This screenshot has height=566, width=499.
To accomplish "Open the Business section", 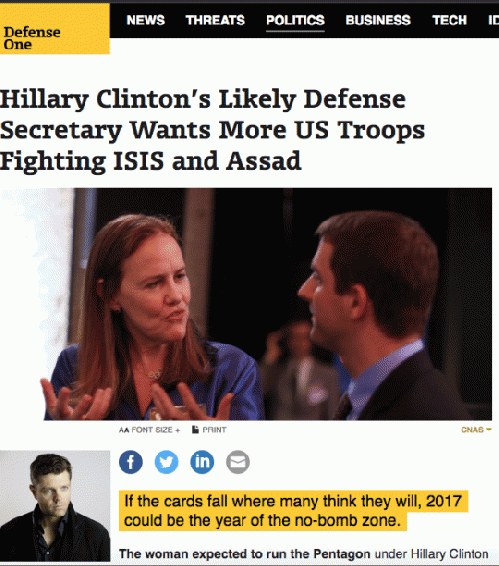I will [378, 20].
